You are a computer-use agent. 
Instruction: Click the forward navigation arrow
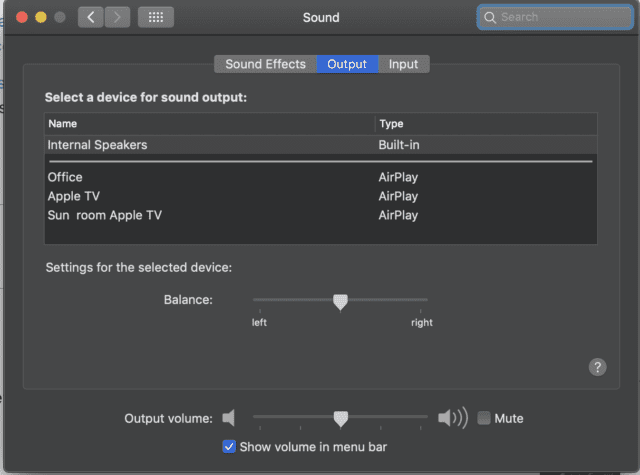tap(117, 17)
